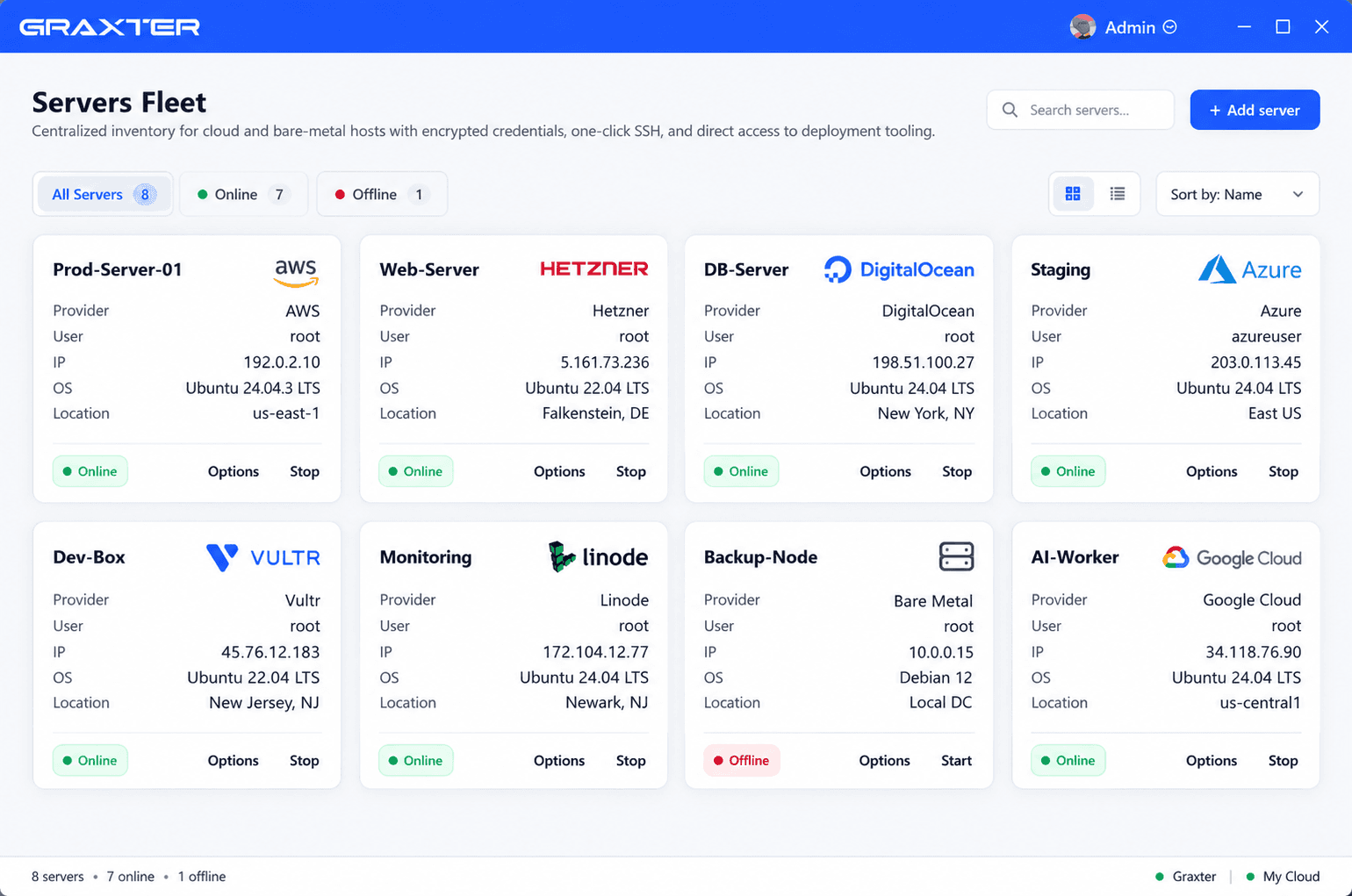Click the Online status badge on Monitoring

416,761
